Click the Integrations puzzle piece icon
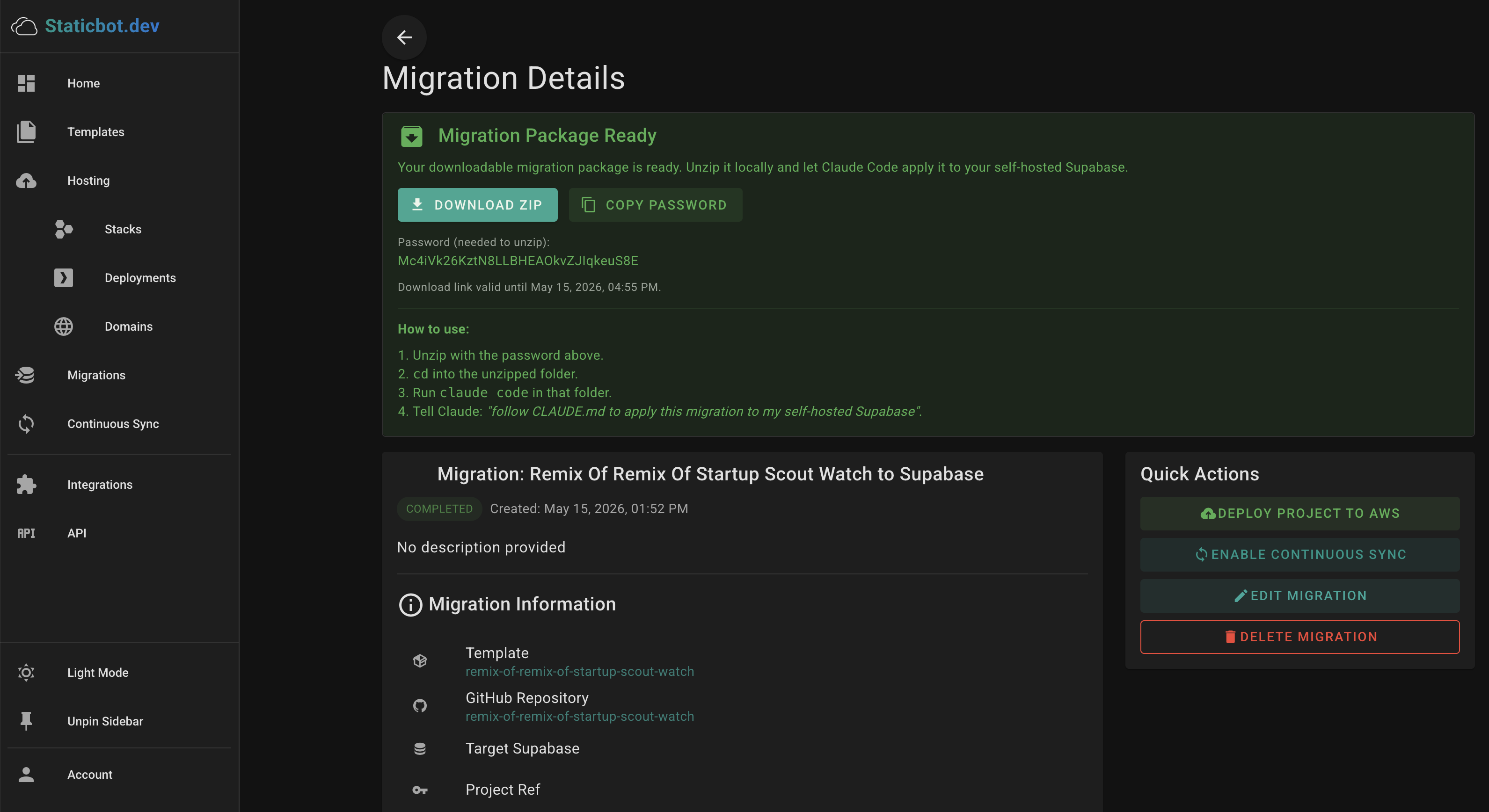The width and height of the screenshot is (1489, 812). click(26, 484)
